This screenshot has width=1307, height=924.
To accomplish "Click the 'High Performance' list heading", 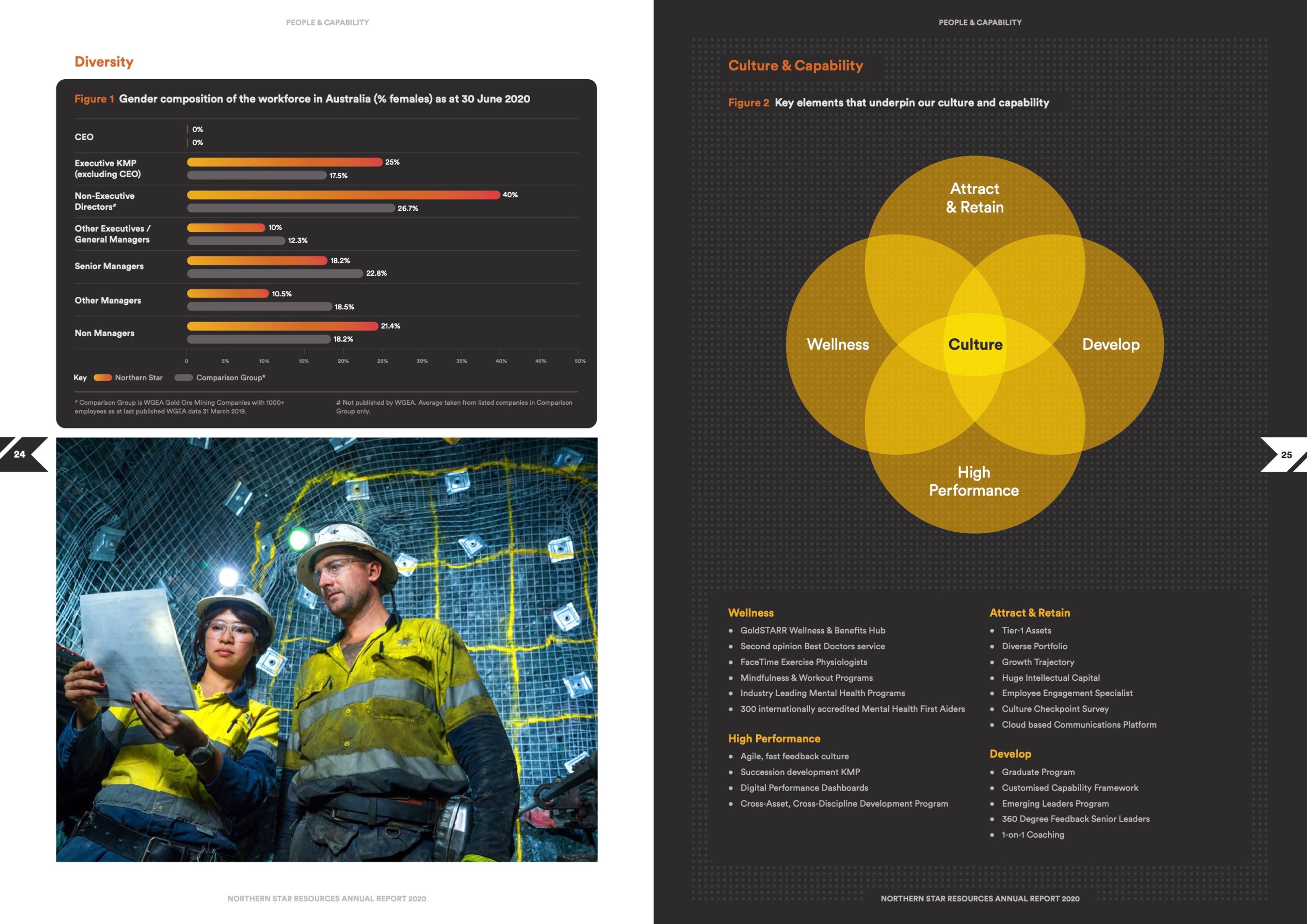I will click(x=774, y=739).
